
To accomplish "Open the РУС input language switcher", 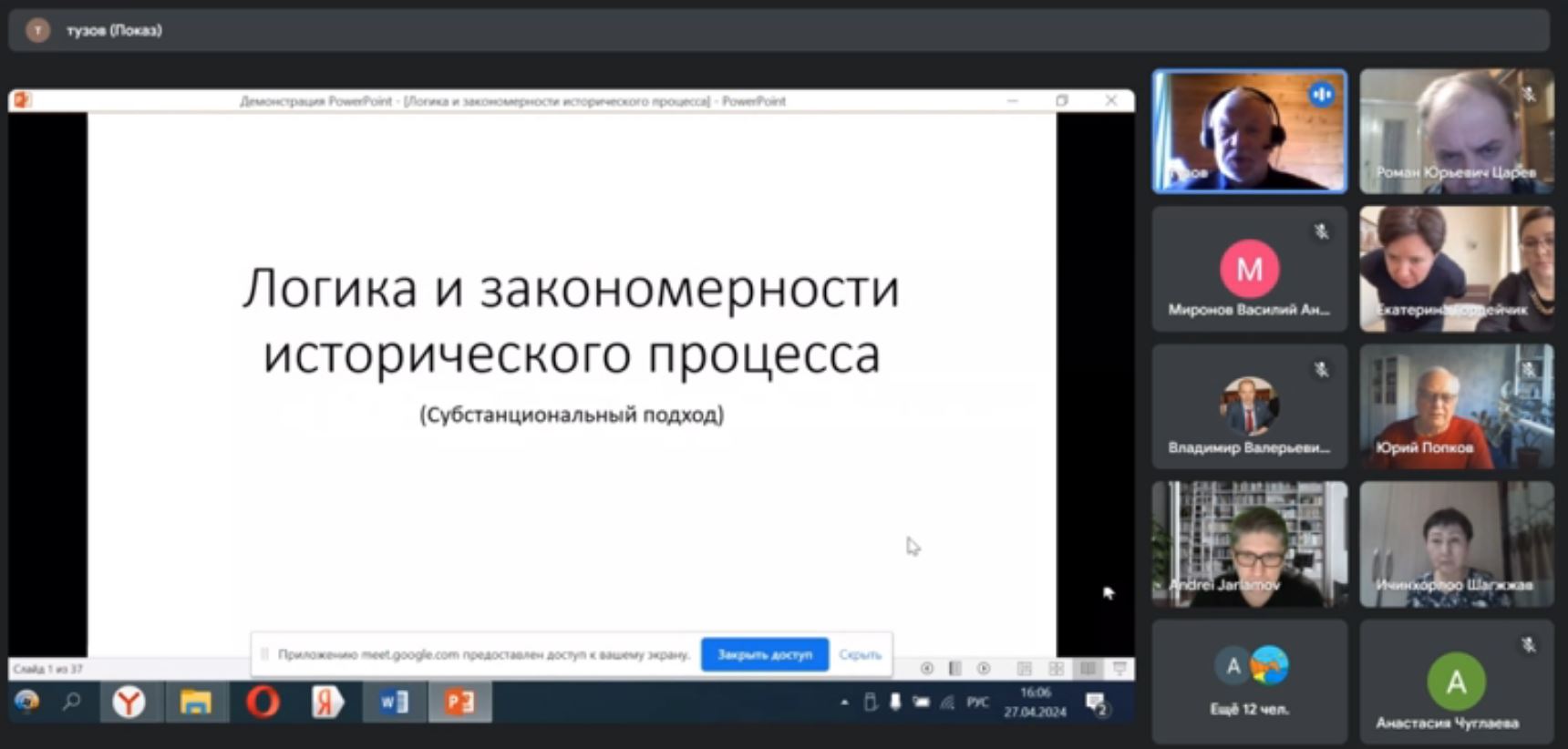I will pyautogui.click(x=977, y=703).
